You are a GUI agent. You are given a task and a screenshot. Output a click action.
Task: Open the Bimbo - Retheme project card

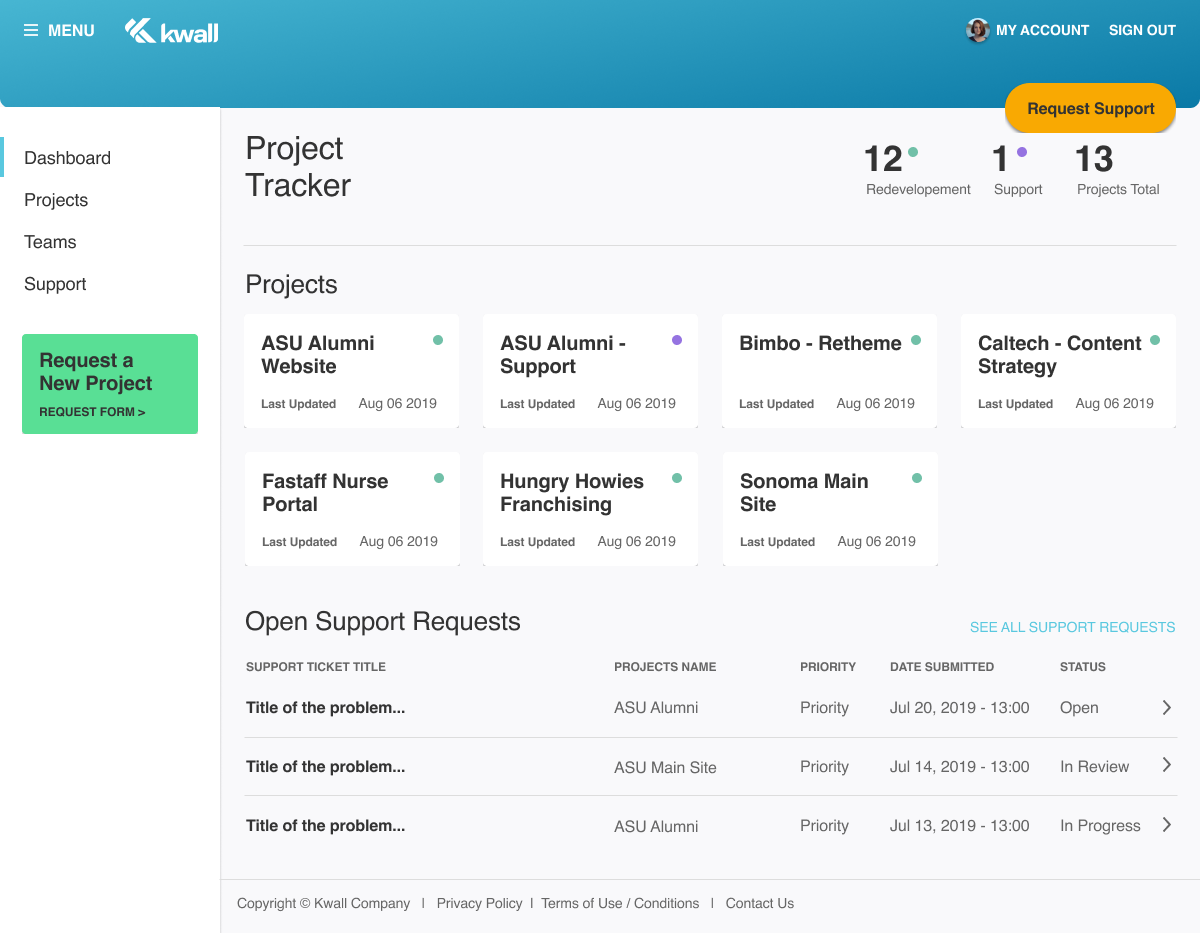pos(828,371)
